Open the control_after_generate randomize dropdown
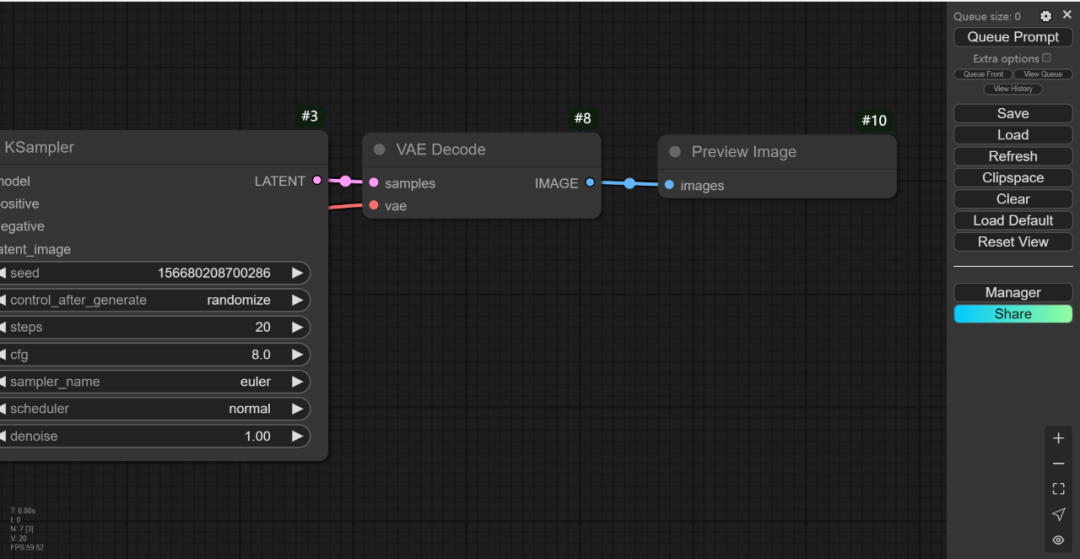This screenshot has height=559, width=1080. click(x=238, y=300)
